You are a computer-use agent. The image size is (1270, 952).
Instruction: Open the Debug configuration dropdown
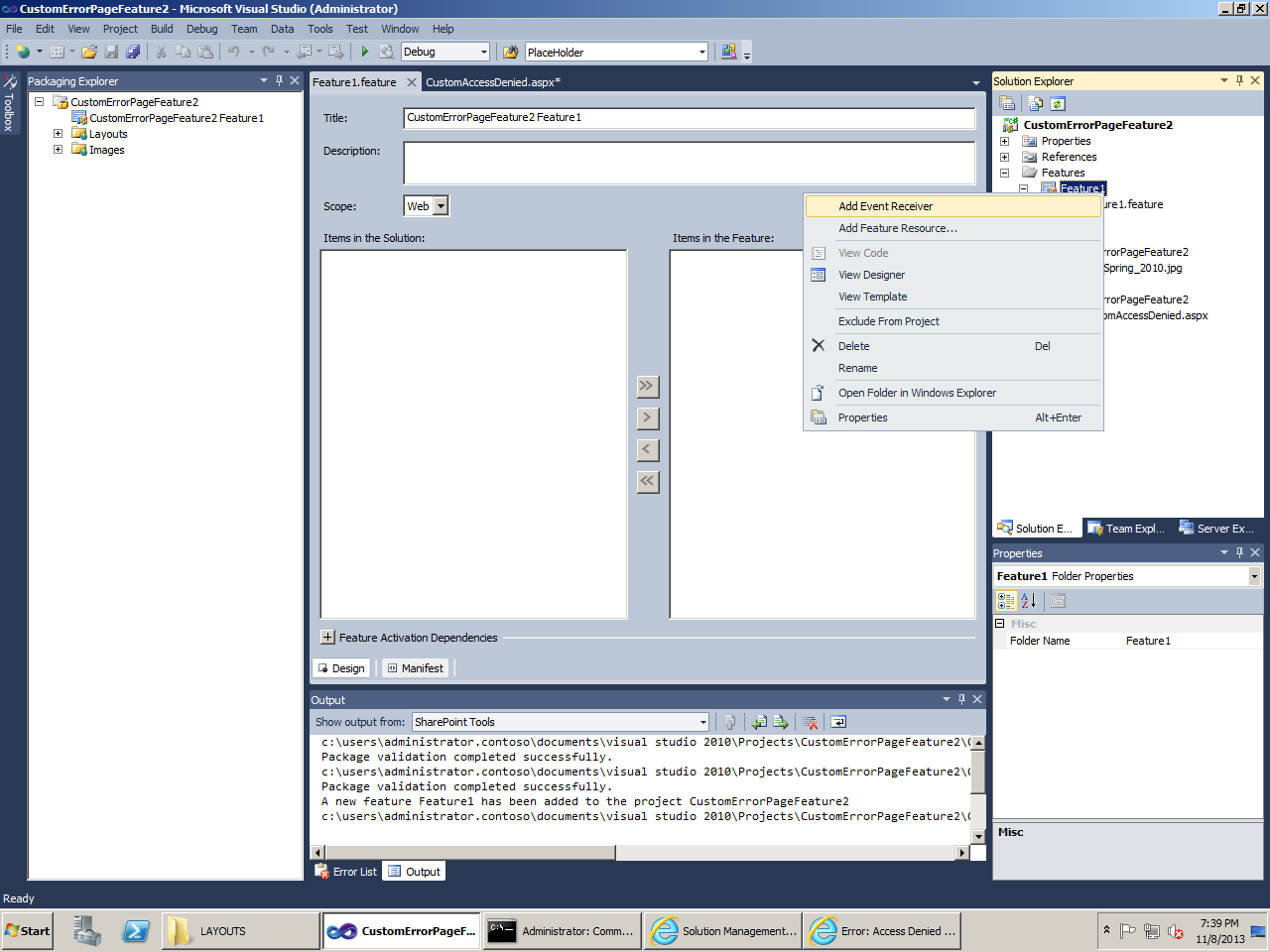pos(484,52)
